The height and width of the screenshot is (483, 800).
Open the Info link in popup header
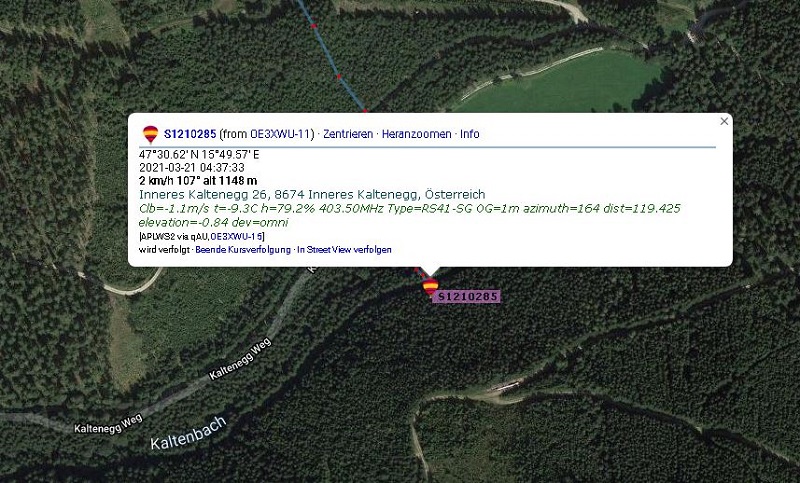click(469, 134)
